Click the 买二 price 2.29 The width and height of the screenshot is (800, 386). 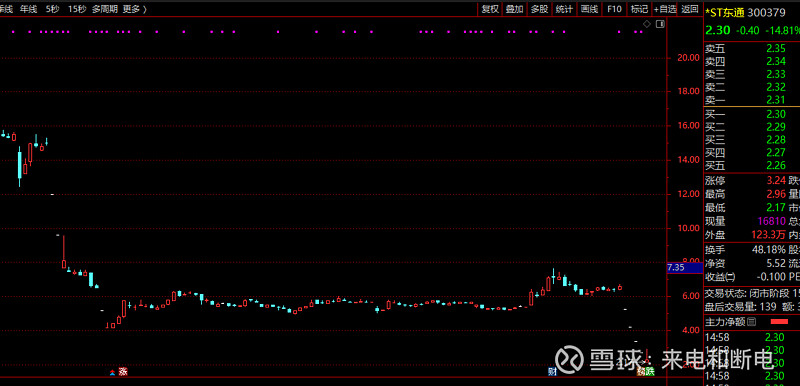click(776, 127)
